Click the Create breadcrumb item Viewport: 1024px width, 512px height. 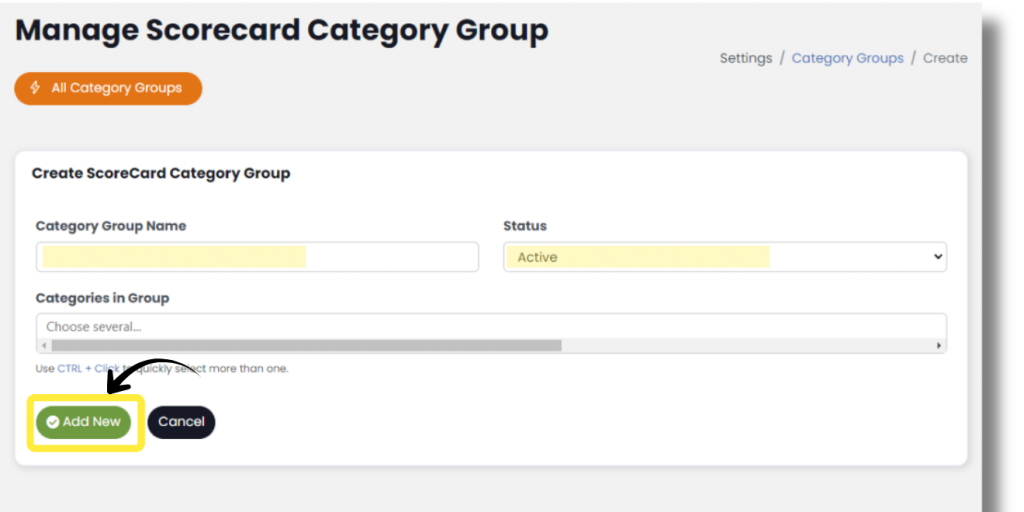coord(945,58)
